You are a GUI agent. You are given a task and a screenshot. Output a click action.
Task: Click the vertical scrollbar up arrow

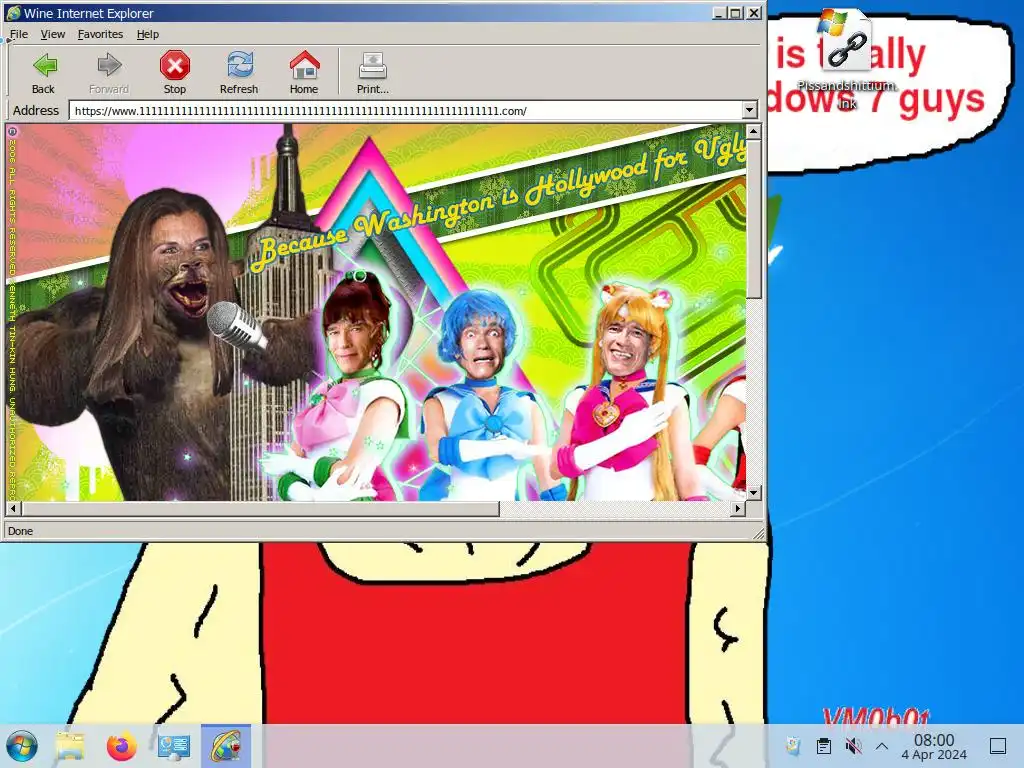click(x=754, y=132)
